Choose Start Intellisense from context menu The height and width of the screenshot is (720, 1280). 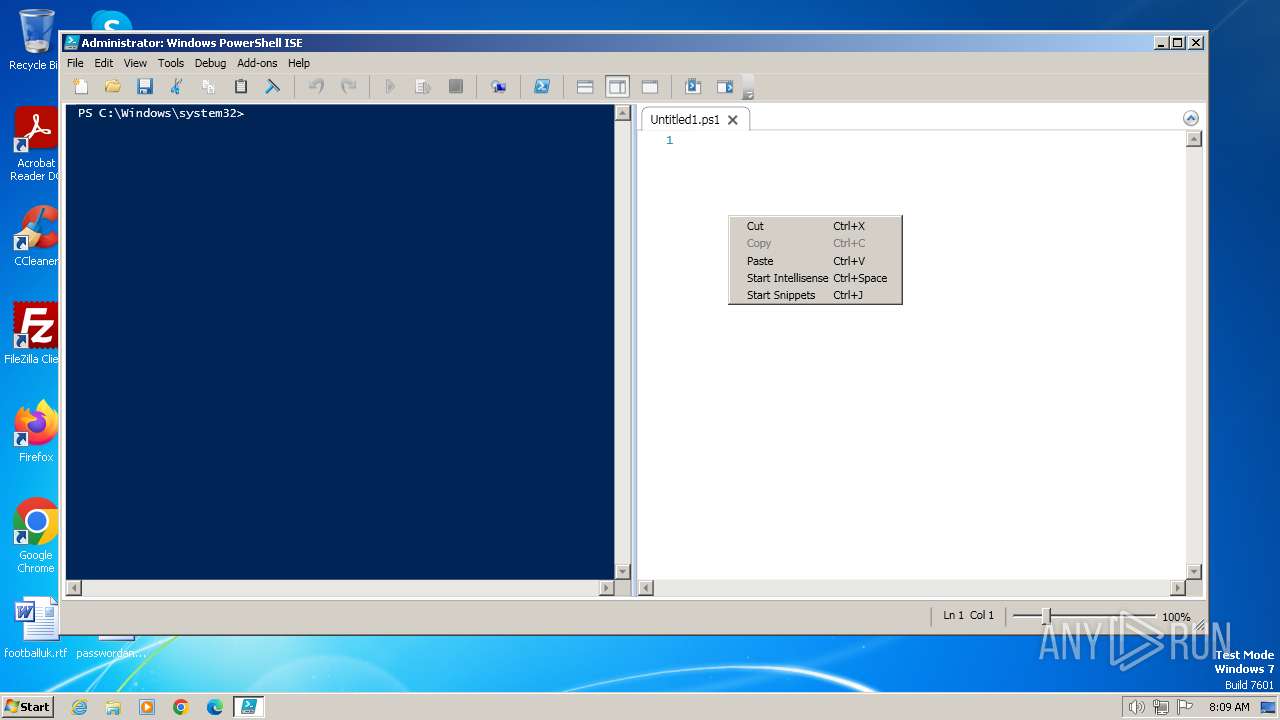(x=815, y=278)
